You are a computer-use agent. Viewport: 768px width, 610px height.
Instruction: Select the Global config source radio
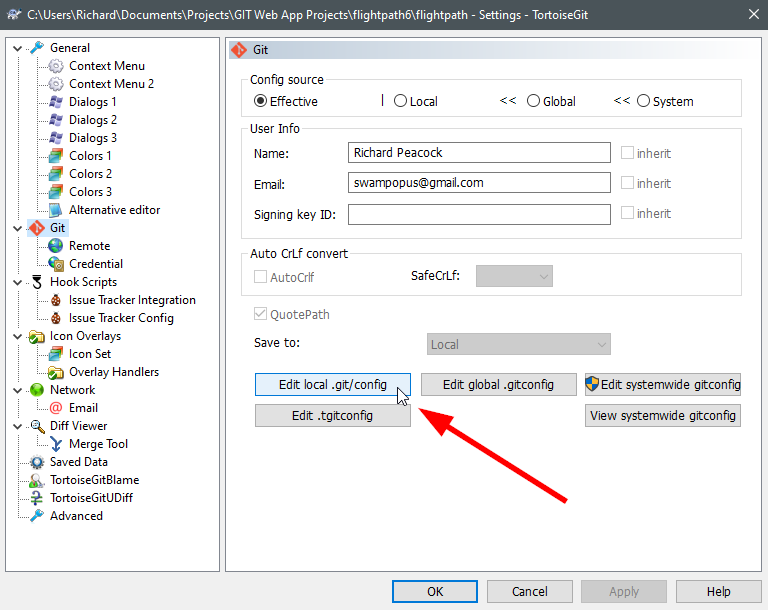(x=533, y=101)
